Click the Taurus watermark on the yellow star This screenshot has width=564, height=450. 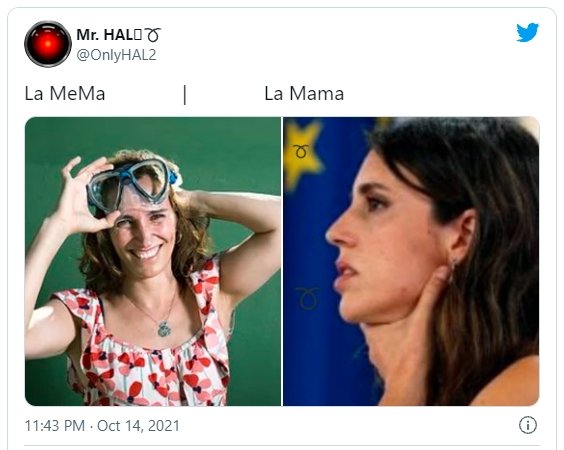301,151
